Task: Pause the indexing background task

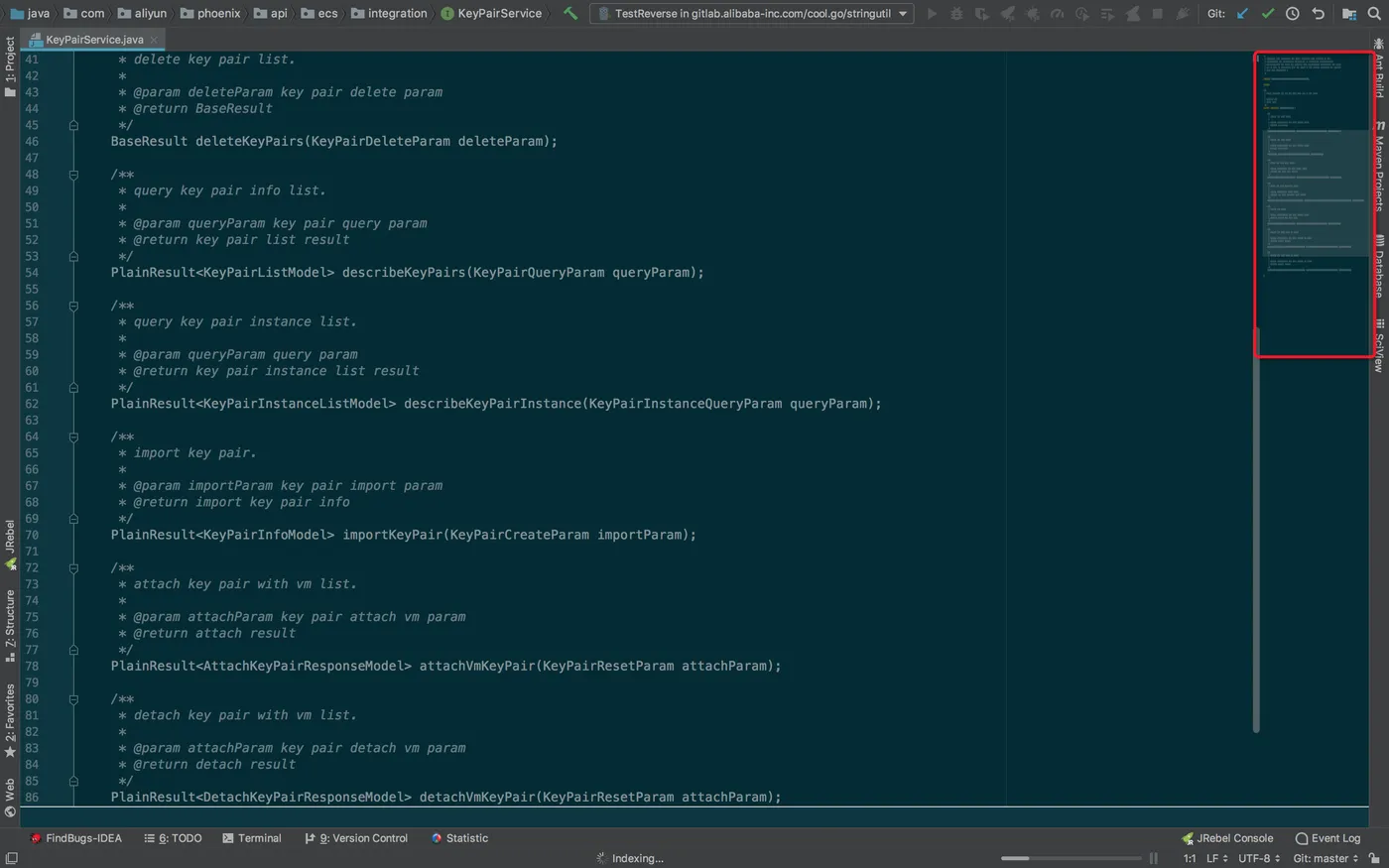Action: click(x=1153, y=858)
